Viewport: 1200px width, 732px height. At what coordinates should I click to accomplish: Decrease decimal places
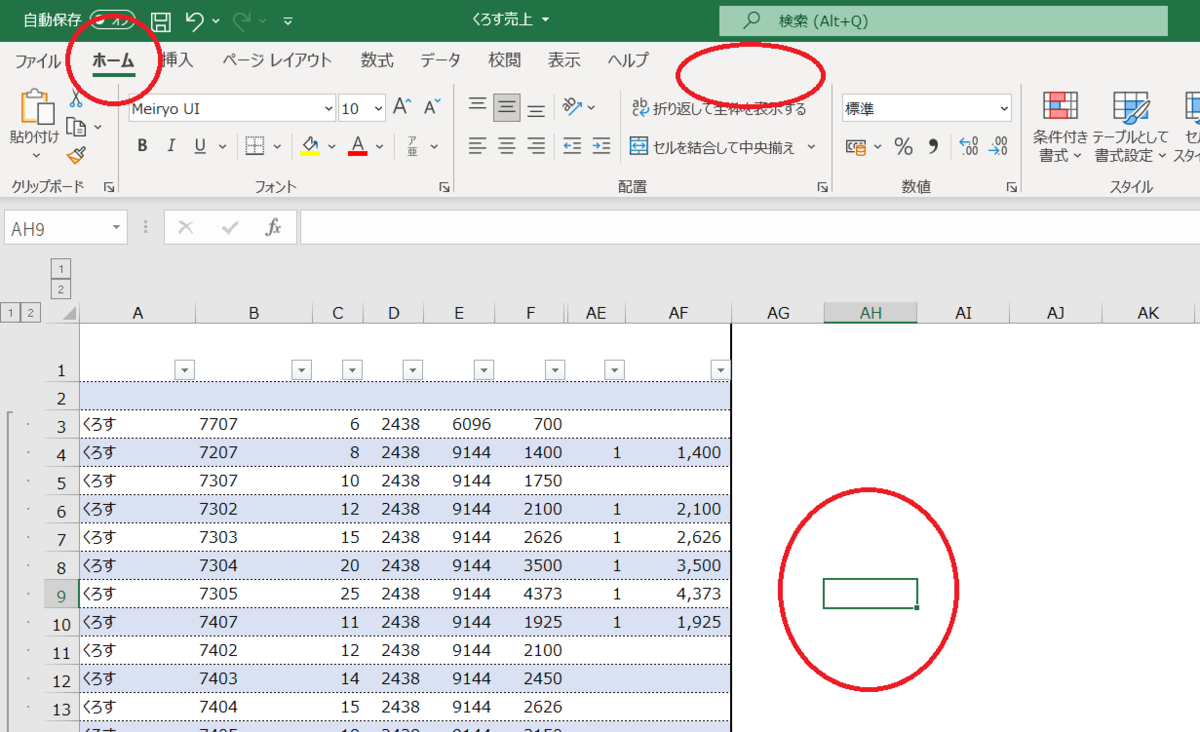[x=998, y=147]
